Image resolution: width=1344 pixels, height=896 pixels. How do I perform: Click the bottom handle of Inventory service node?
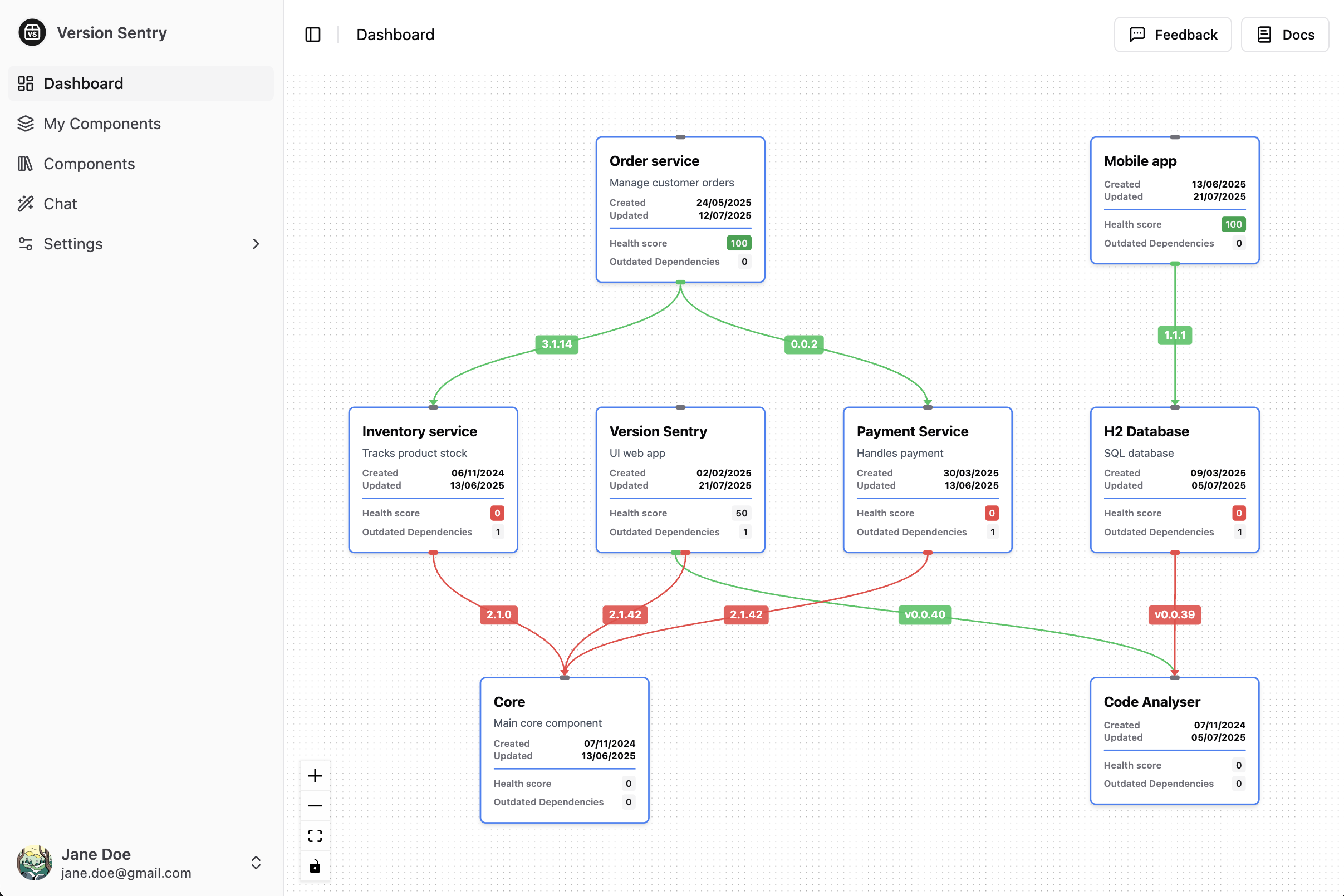[433, 553]
